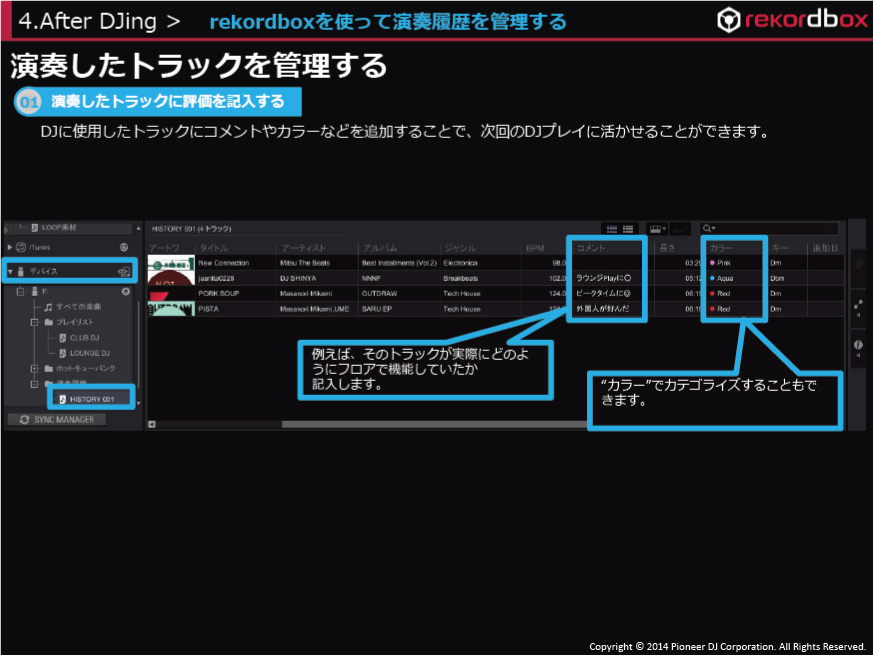Select the ホットキューバンク folder icon

[48, 368]
